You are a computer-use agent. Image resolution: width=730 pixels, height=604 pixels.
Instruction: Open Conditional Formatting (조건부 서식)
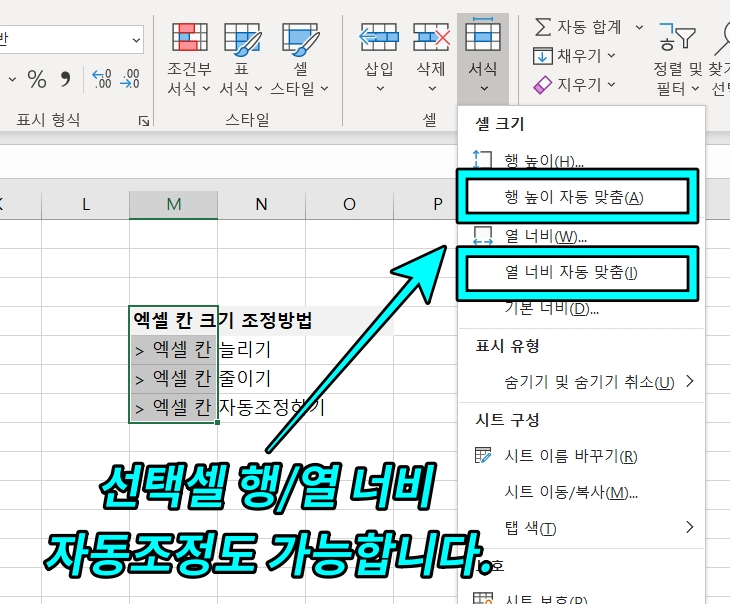tap(189, 59)
